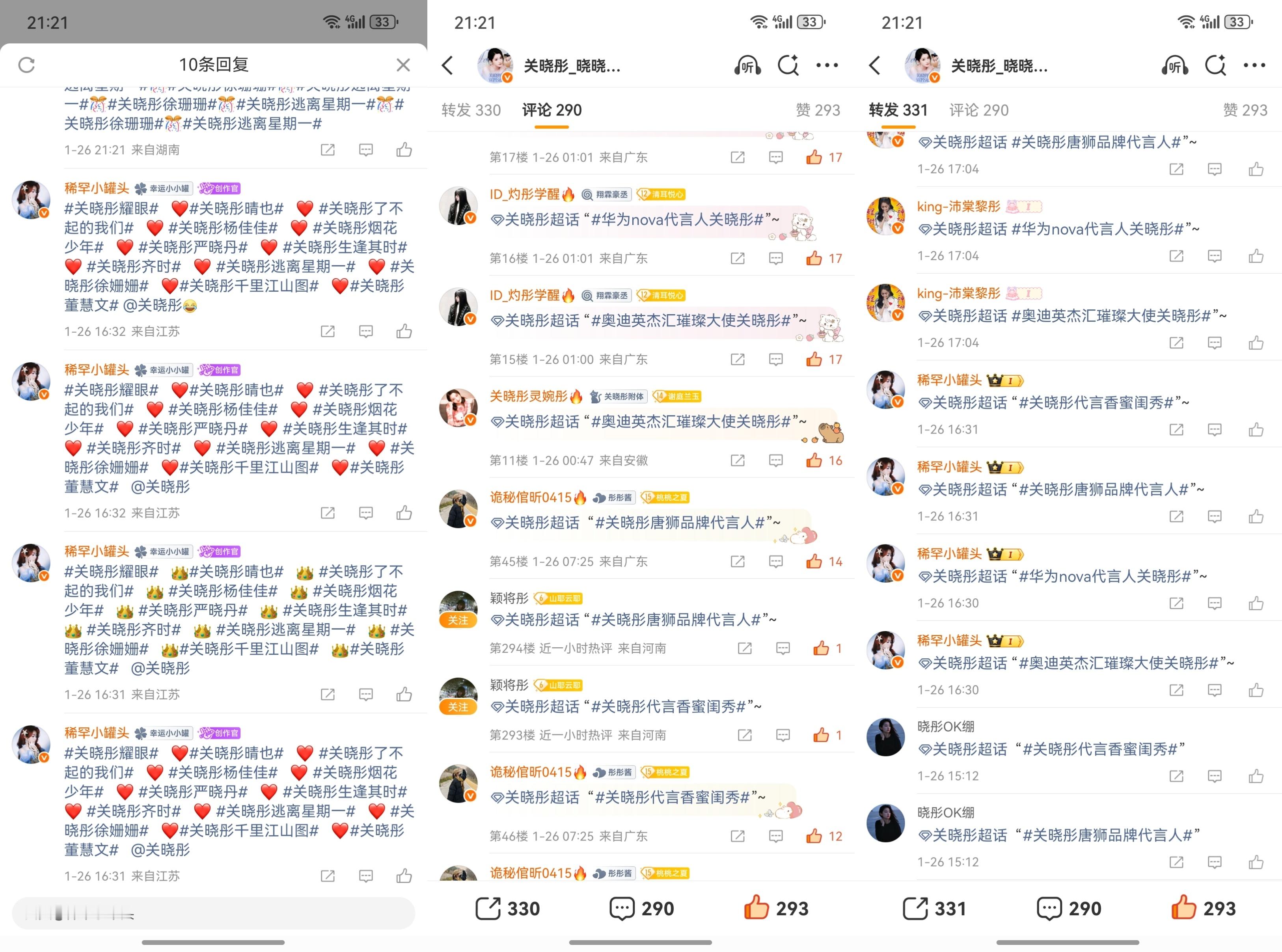This screenshot has width=1282, height=952.
Task: Switch to 转发 330 tab in middle screen
Action: tap(471, 110)
